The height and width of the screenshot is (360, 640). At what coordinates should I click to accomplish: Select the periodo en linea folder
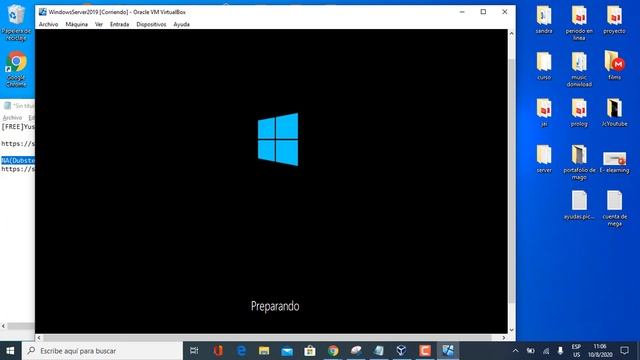pyautogui.click(x=579, y=23)
